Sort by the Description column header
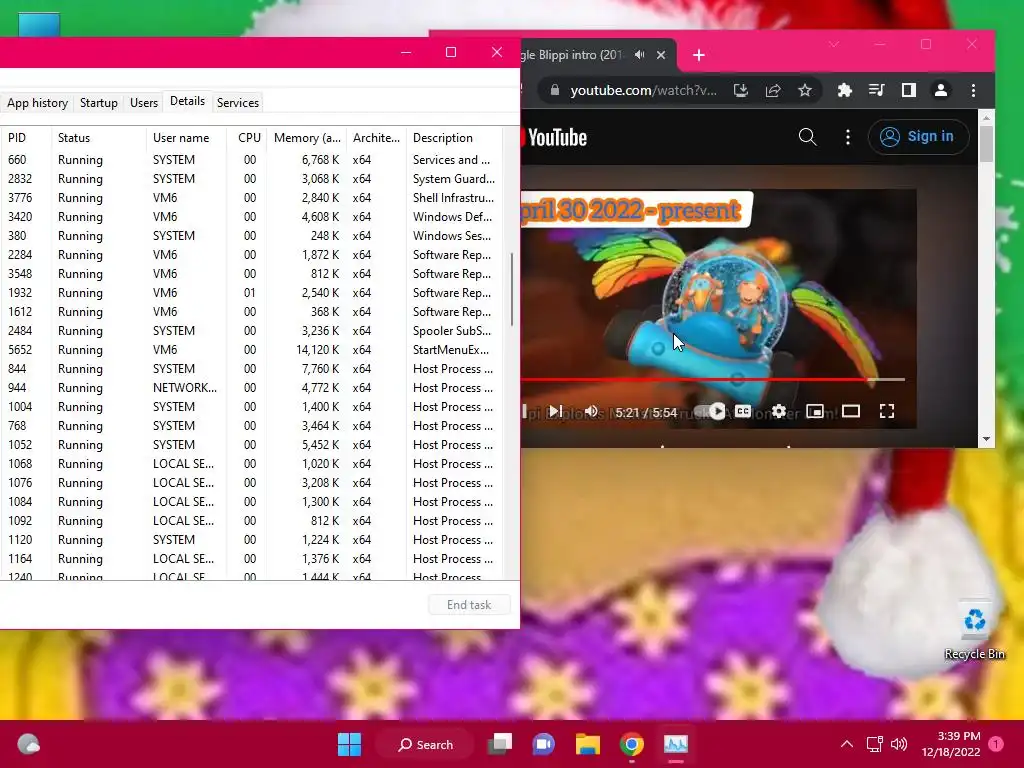Viewport: 1024px width, 768px height. coord(454,138)
